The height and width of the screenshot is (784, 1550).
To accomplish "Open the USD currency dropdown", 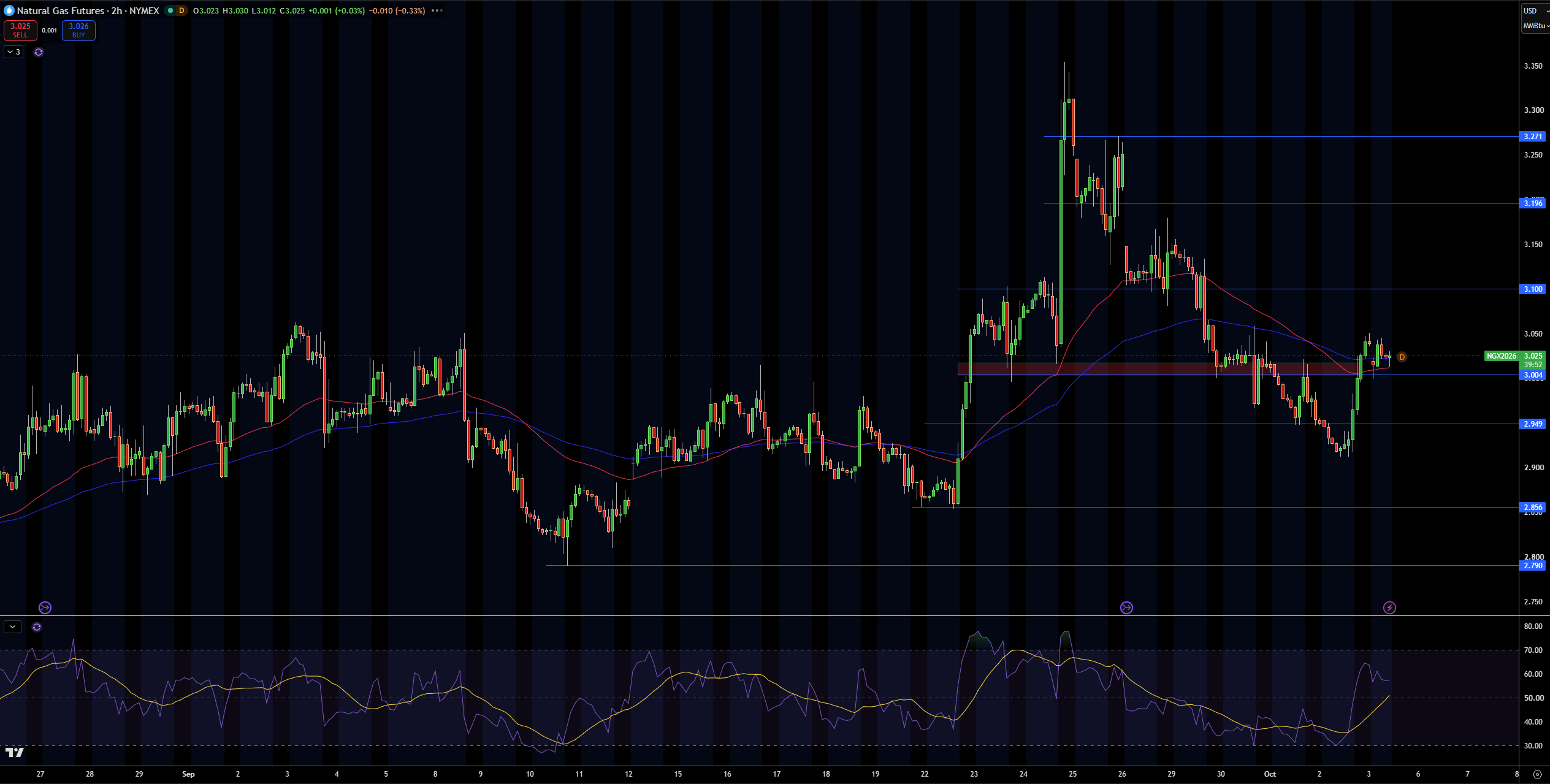I will pyautogui.click(x=1536, y=10).
